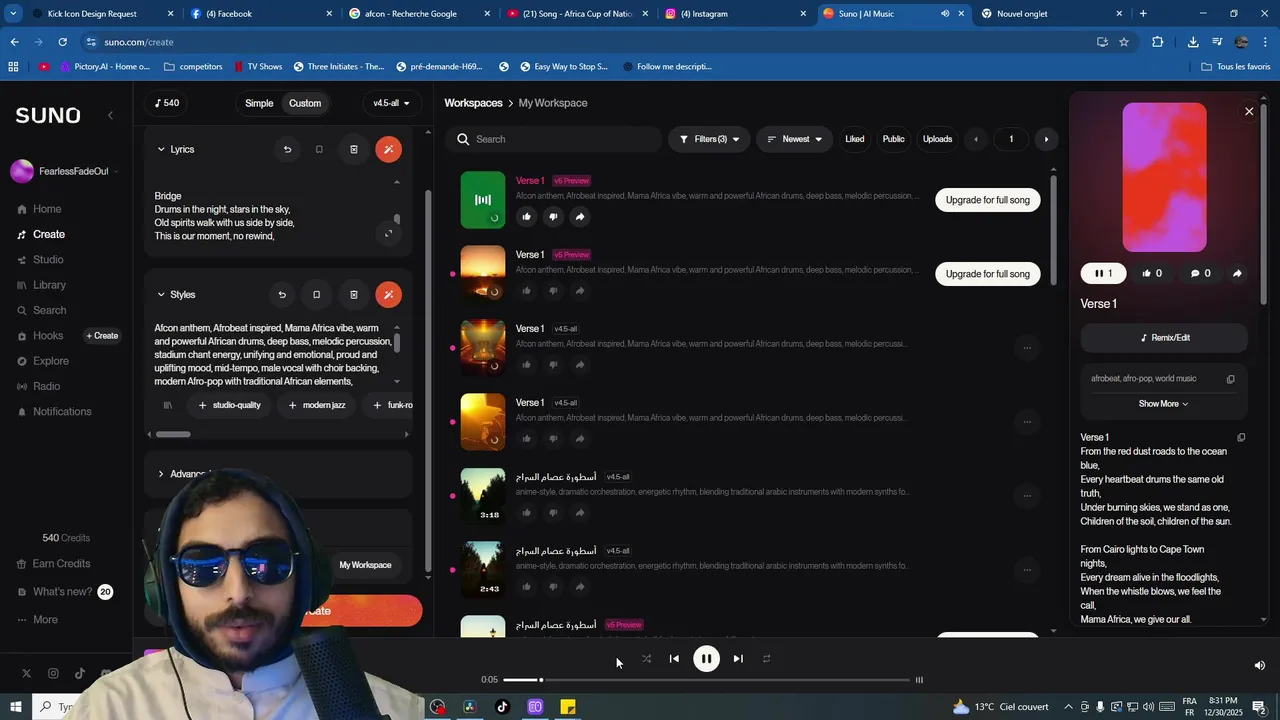
Task: Skip to the previous track
Action: [x=674, y=659]
